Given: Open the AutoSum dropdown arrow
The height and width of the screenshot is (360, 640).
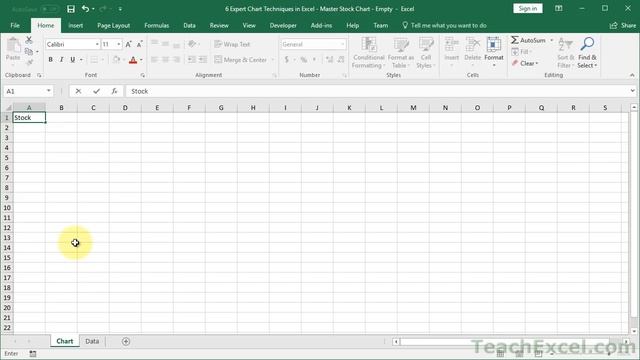Looking at the screenshot, I should 551,40.
